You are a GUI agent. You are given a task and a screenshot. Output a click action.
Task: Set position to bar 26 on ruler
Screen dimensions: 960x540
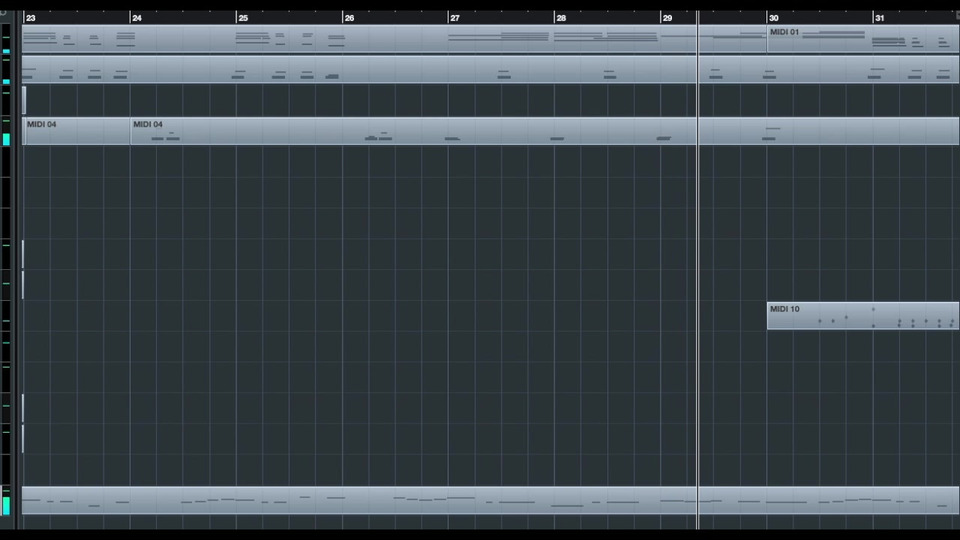point(349,18)
